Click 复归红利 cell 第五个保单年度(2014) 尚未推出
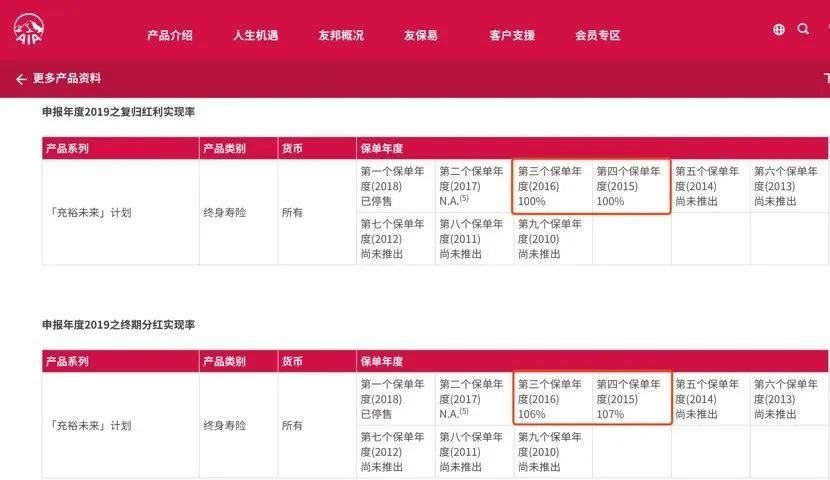The height and width of the screenshot is (480, 830). click(711, 186)
